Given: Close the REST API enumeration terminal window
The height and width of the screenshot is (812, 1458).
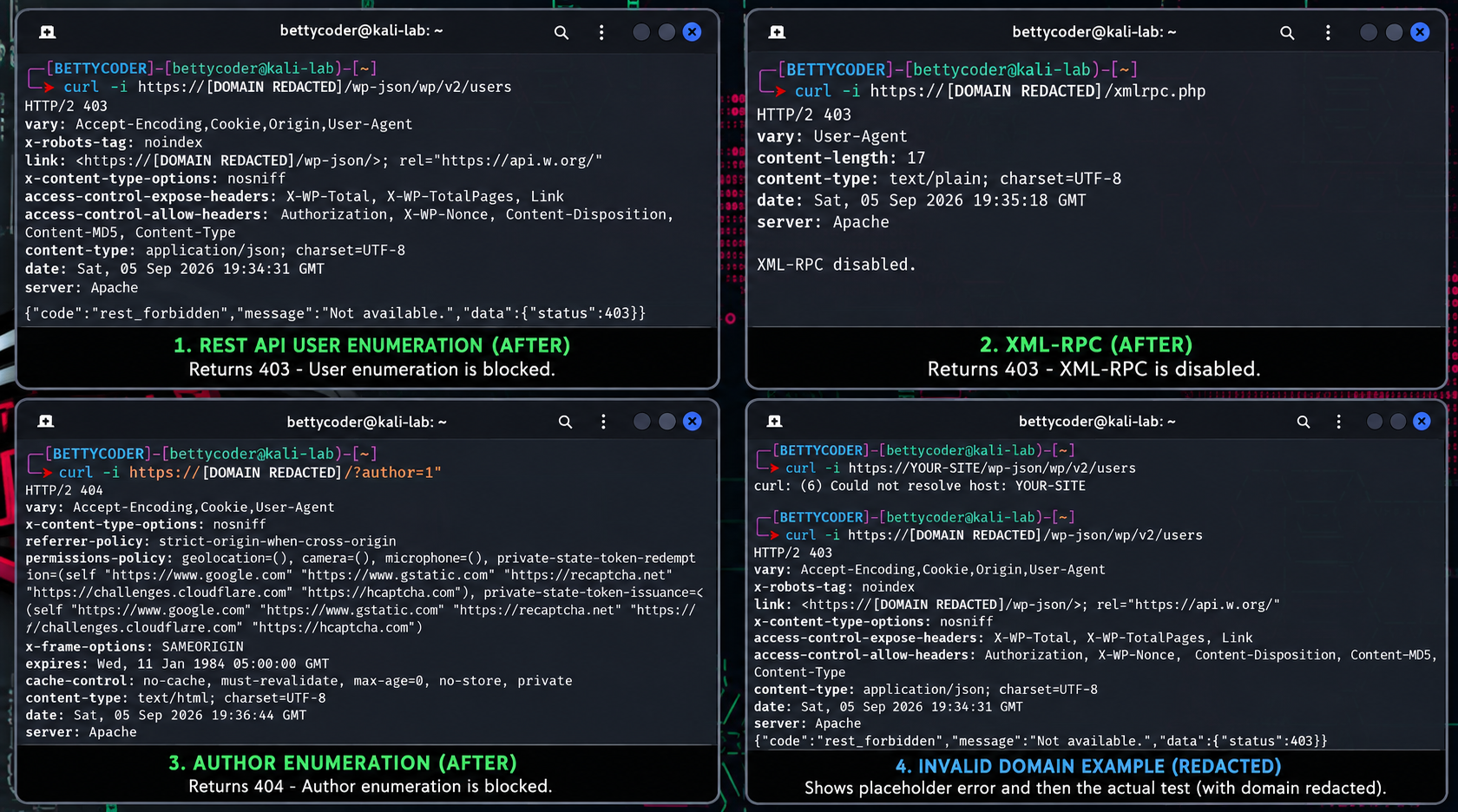Looking at the screenshot, I should [x=692, y=32].
